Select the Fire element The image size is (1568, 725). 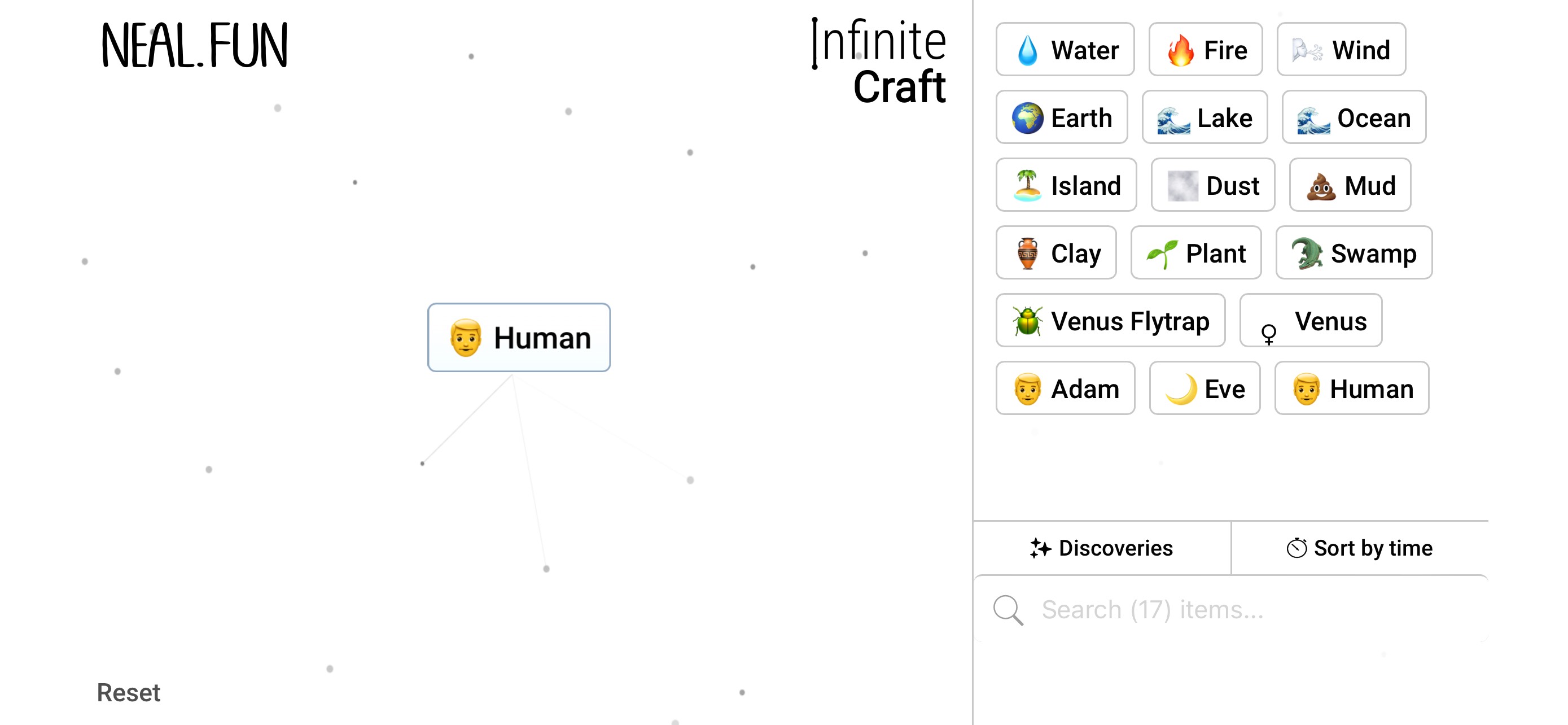pyautogui.click(x=1205, y=49)
